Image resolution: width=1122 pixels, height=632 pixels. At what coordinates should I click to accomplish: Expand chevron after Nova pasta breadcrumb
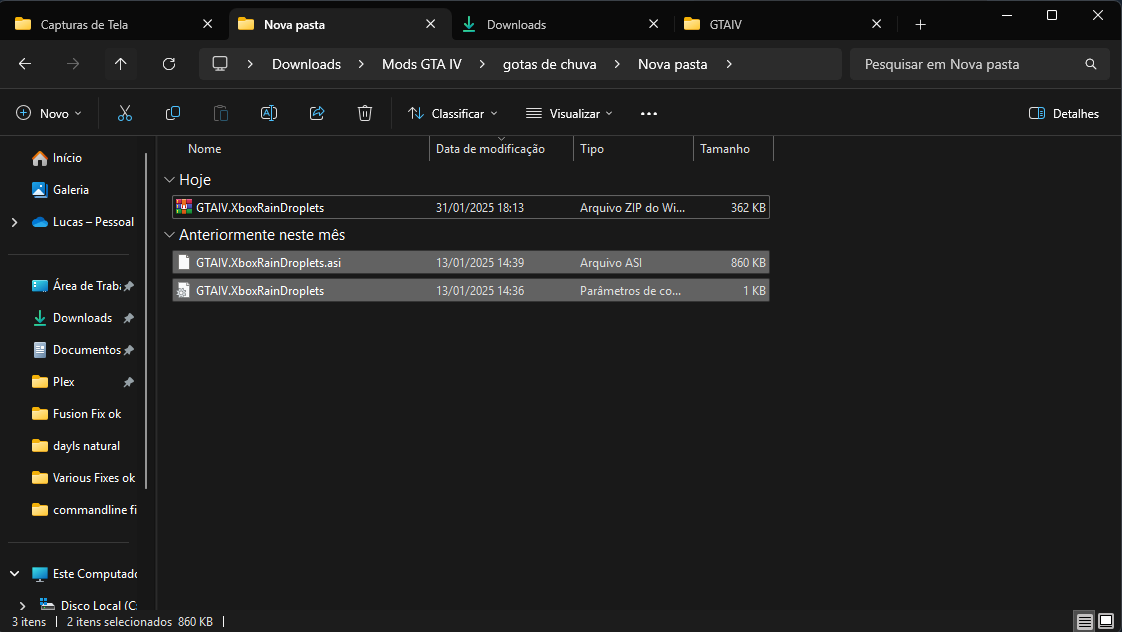coord(729,64)
